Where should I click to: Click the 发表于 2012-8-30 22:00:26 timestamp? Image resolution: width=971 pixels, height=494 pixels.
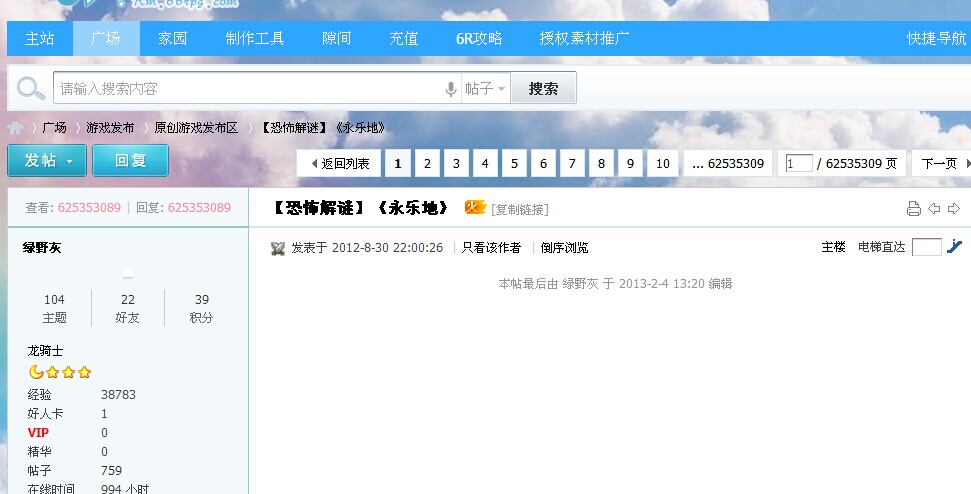point(367,248)
